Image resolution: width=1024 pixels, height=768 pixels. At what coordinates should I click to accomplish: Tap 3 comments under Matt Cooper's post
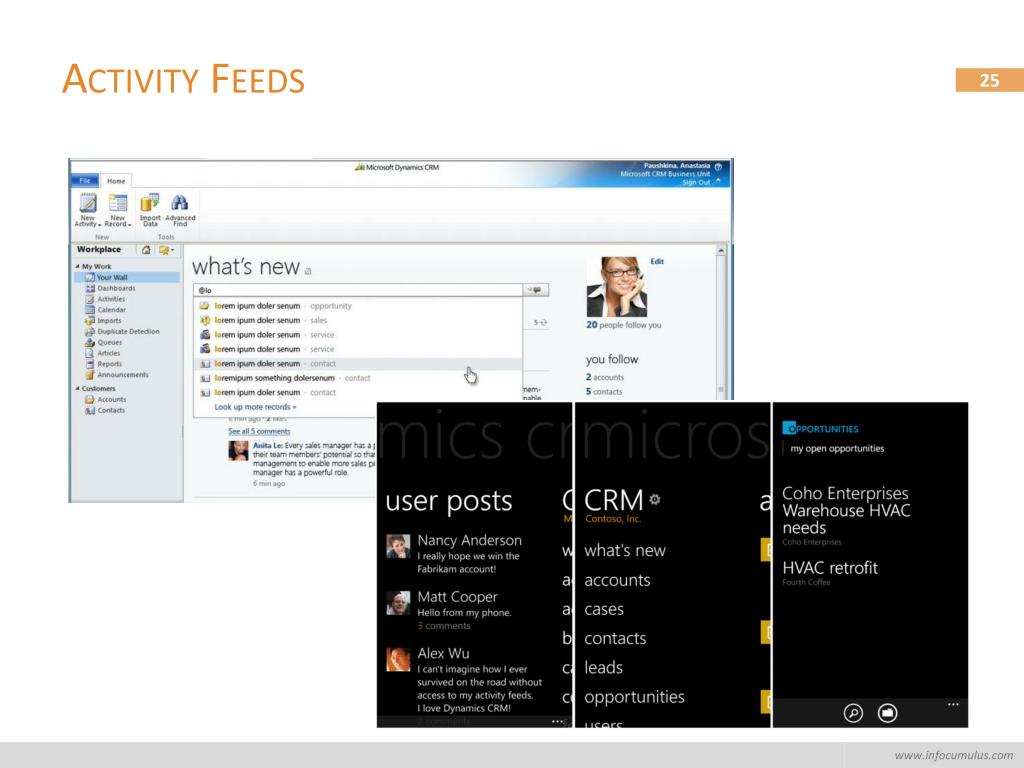click(443, 626)
